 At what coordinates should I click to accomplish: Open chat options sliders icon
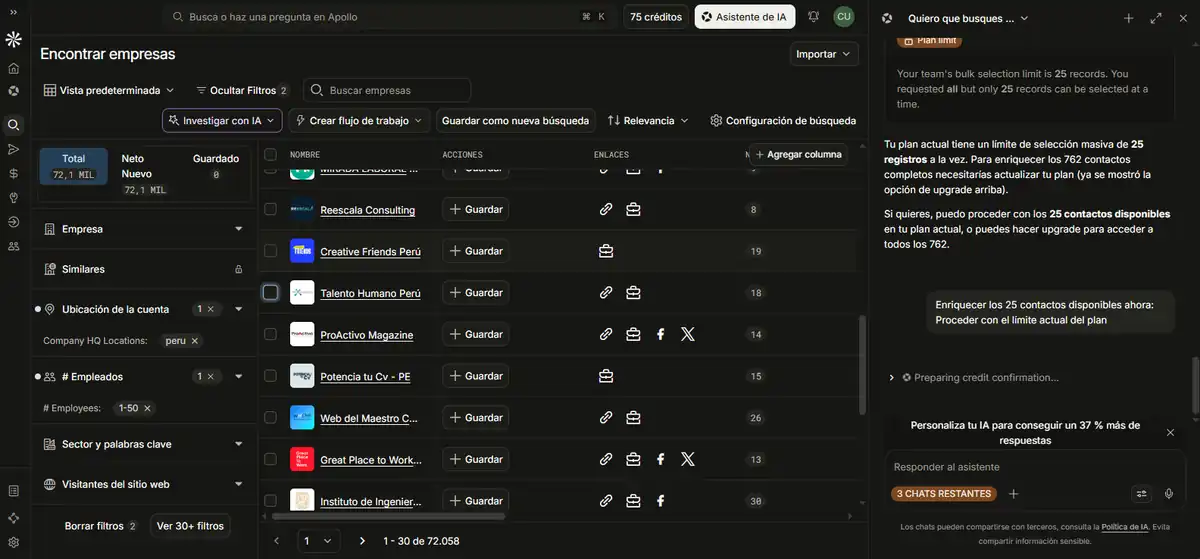pos(1142,494)
